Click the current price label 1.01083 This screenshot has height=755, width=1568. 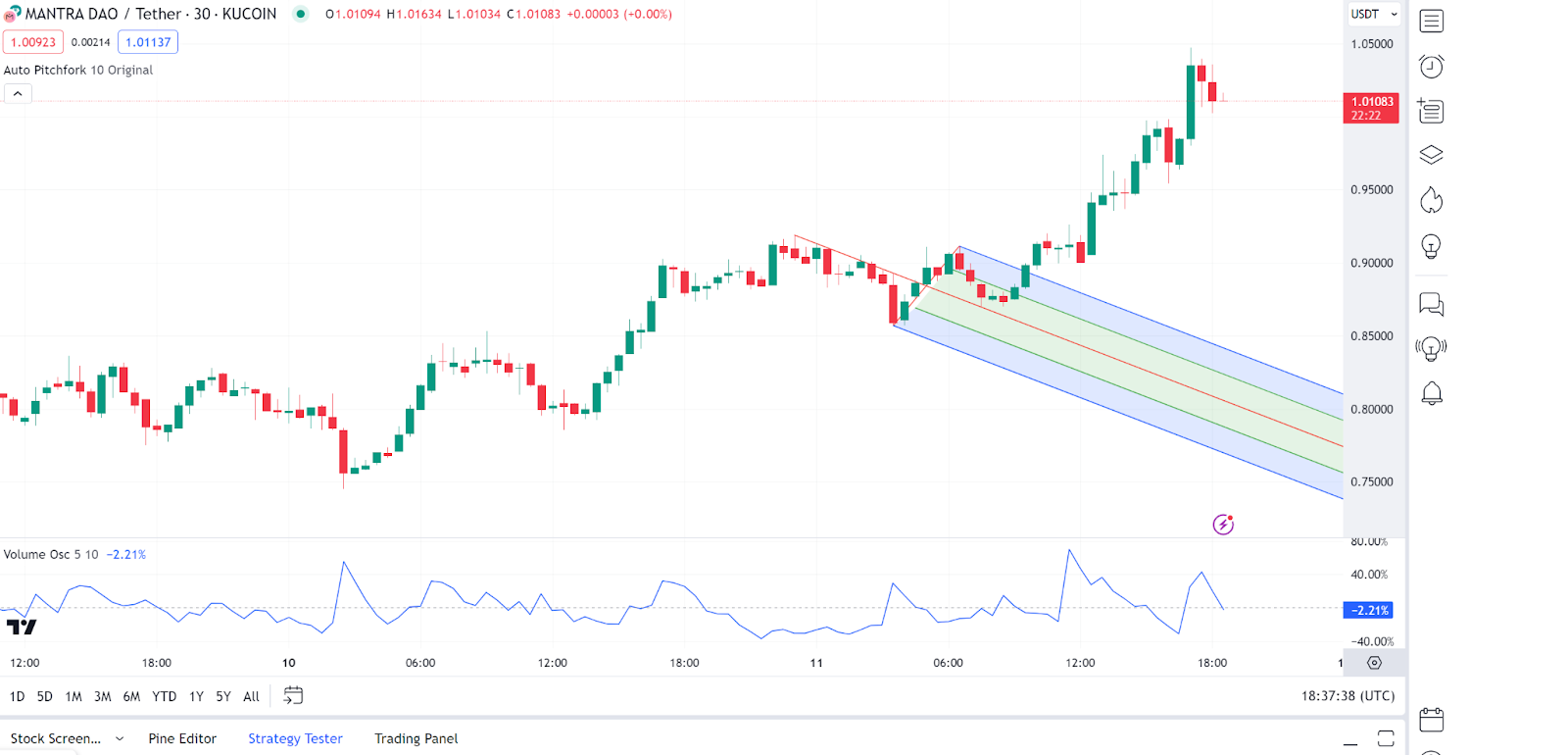pyautogui.click(x=1371, y=108)
